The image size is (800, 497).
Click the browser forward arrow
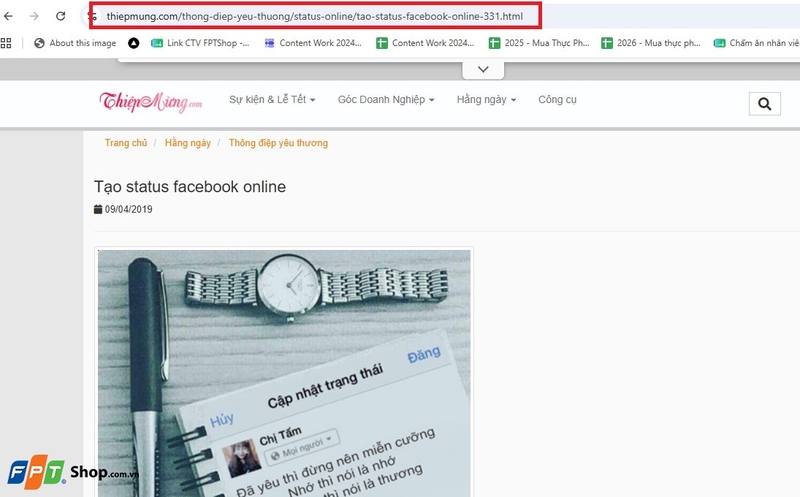point(34,16)
